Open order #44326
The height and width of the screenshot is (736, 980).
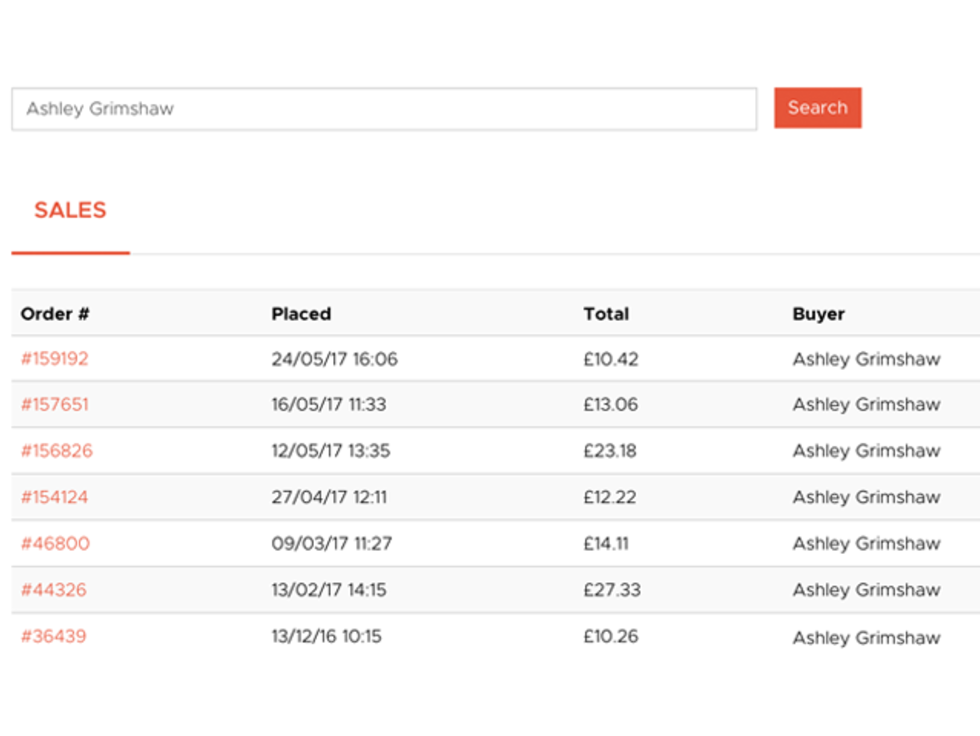53,590
